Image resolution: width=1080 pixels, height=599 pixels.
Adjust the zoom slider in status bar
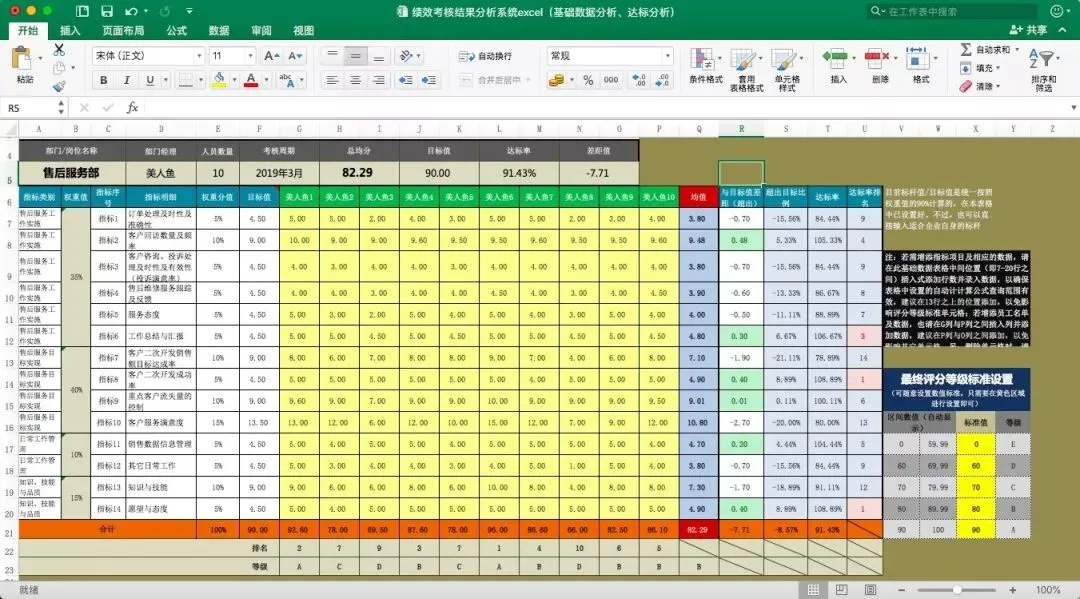tap(957, 590)
